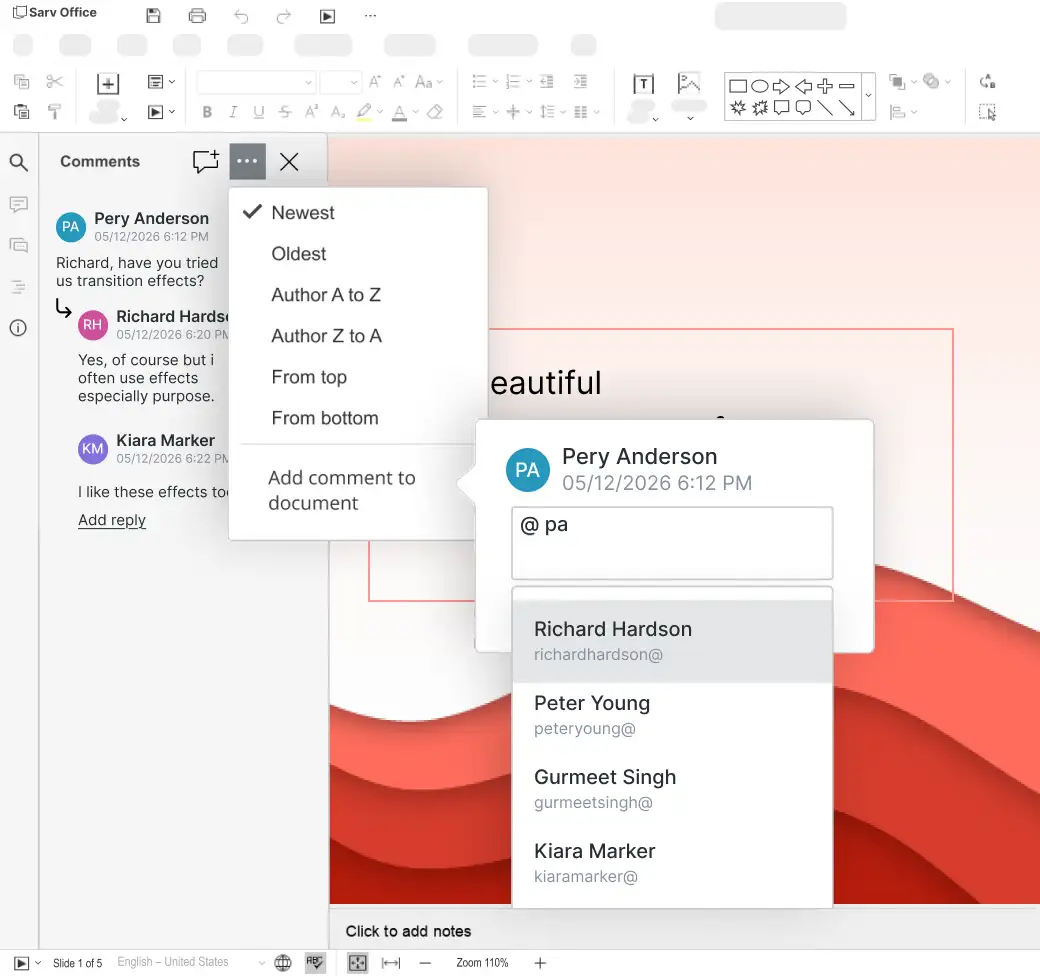
Task: Toggle spell checking in the status bar
Action: click(315, 963)
